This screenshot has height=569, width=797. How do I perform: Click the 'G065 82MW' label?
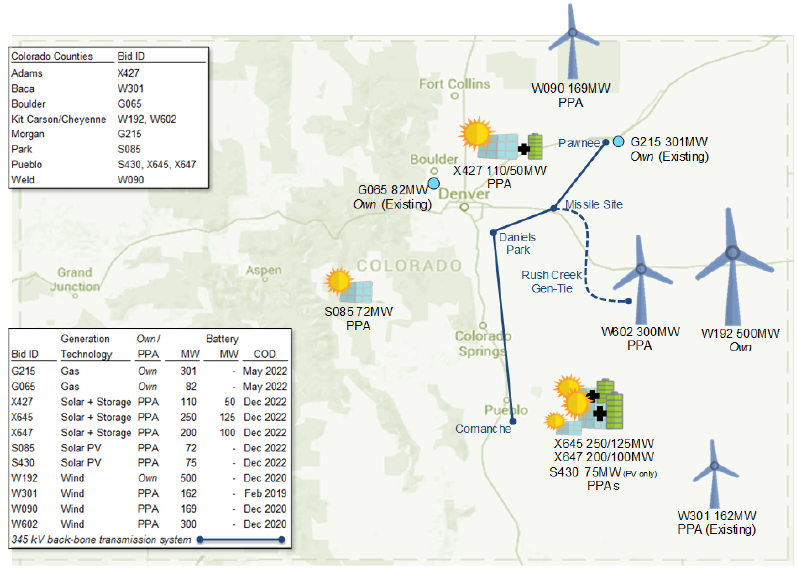(393, 190)
